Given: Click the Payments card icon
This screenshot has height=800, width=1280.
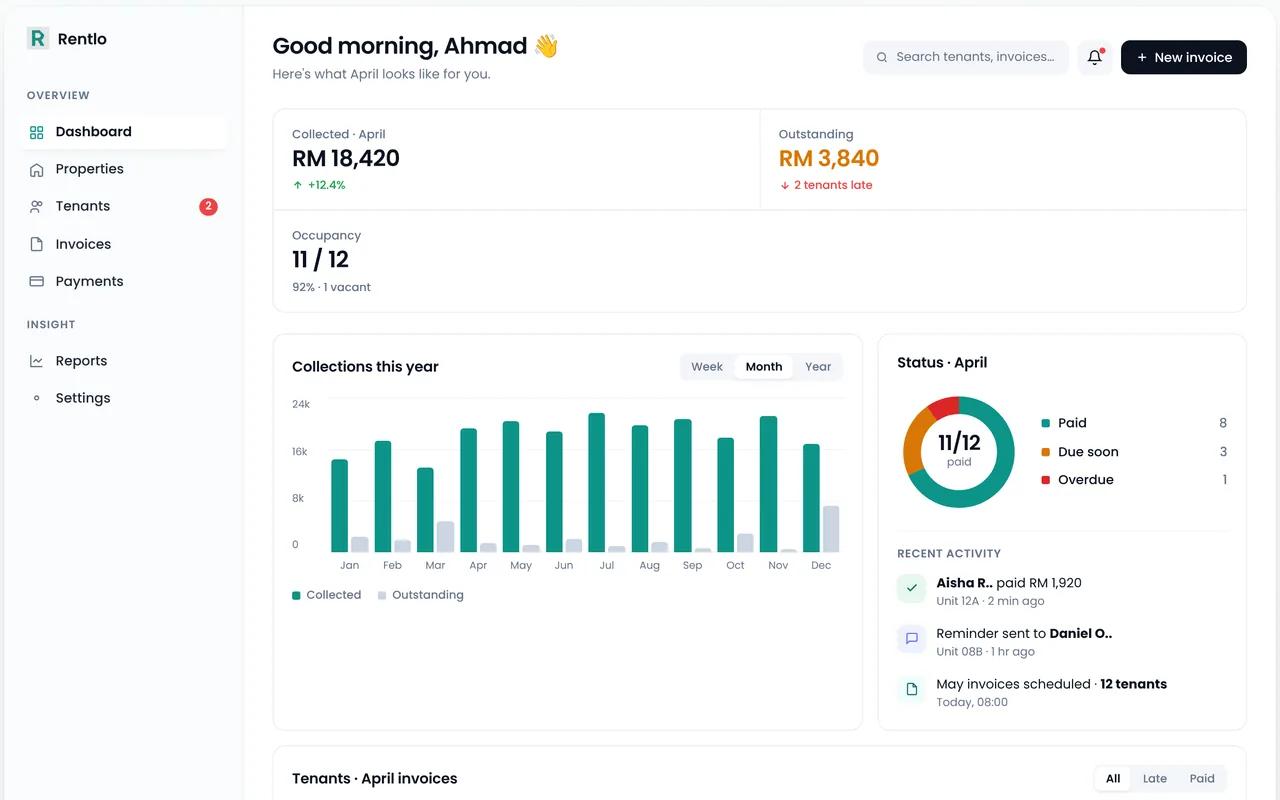Looking at the screenshot, I should tap(37, 281).
